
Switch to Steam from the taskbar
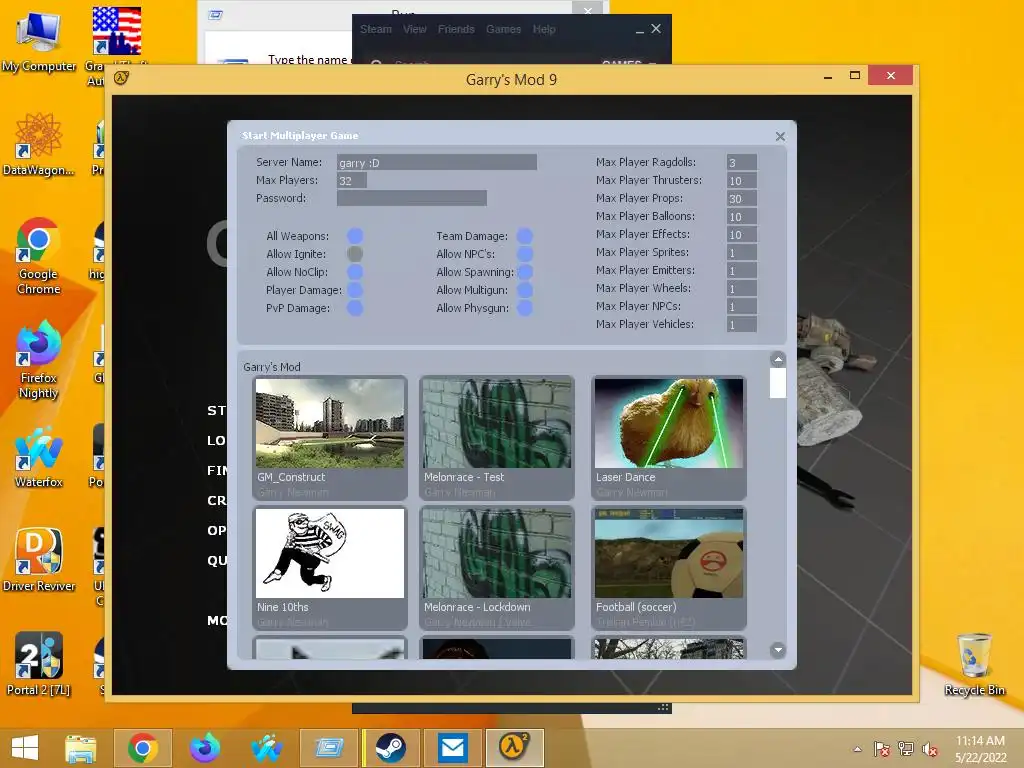(x=391, y=748)
